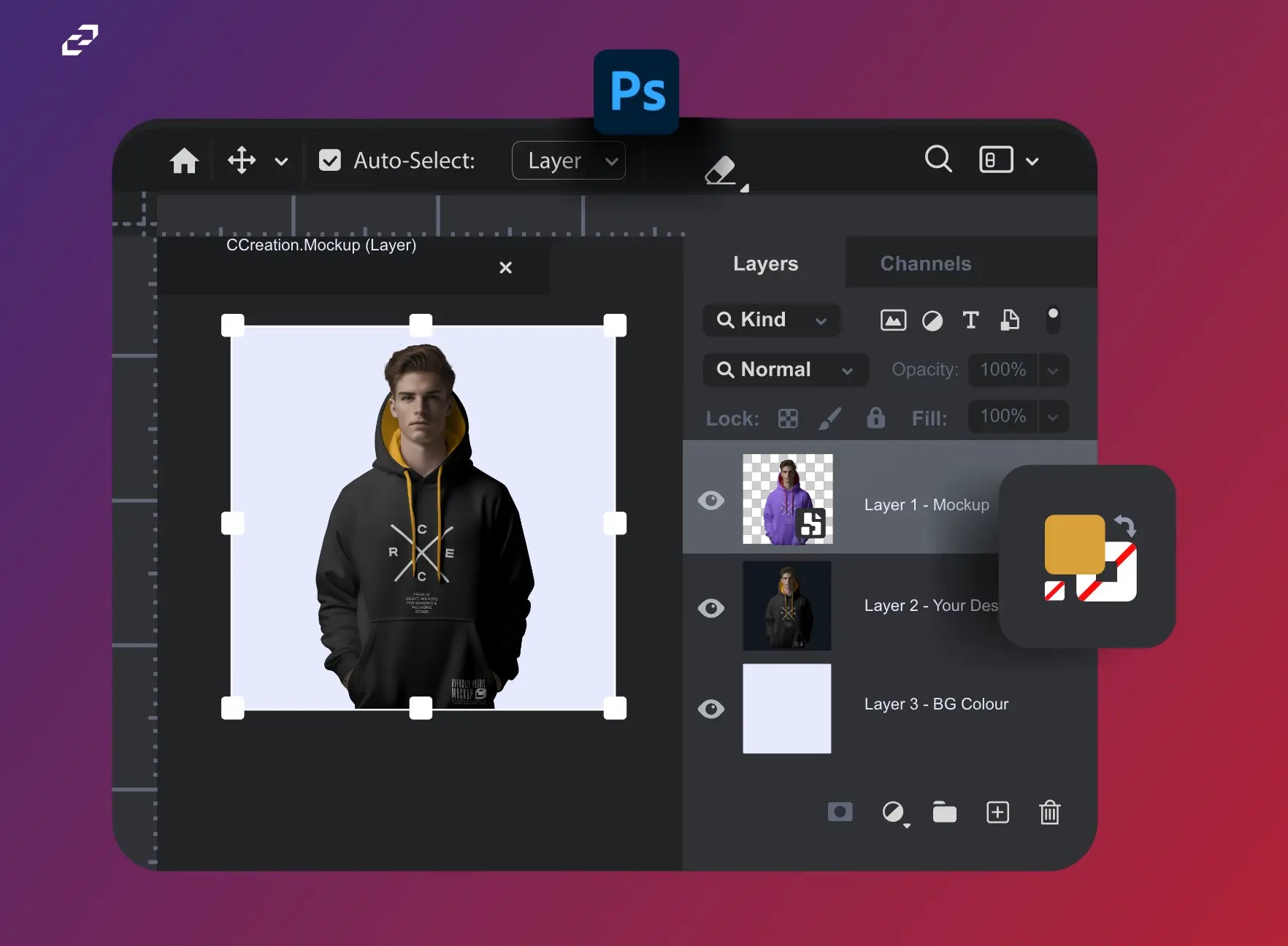Open the Normal blend mode dropdown
Image resolution: width=1288 pixels, height=946 pixels.
pos(786,370)
